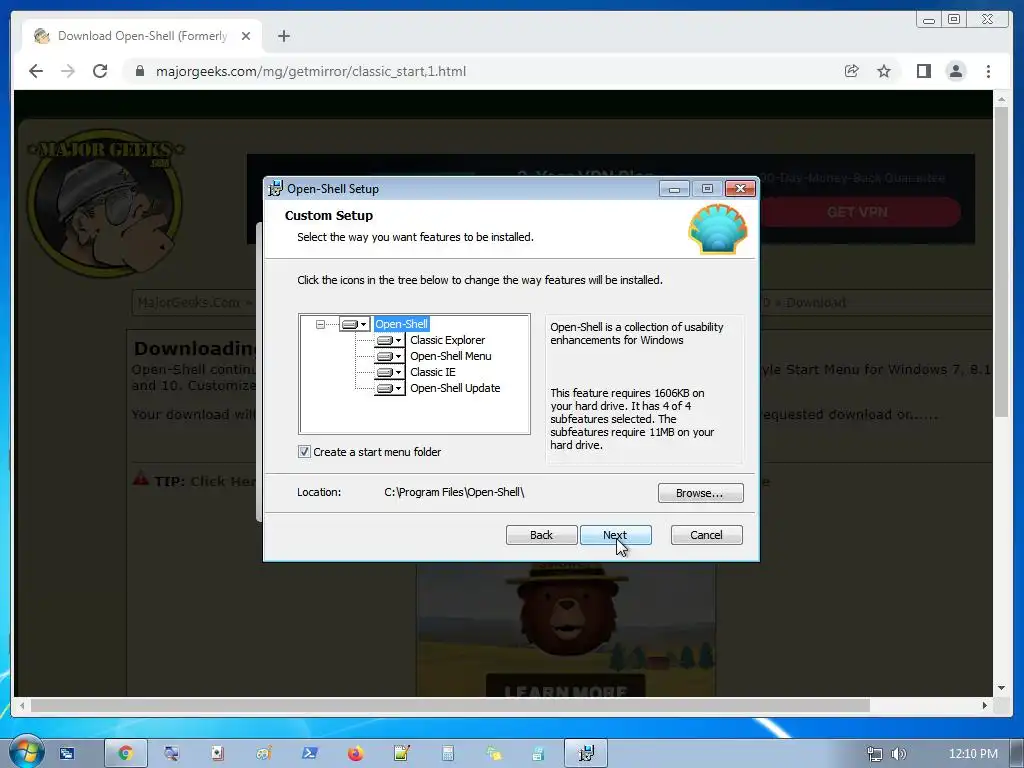Click the Next button in Open-Shell Setup
The image size is (1024, 768).
(615, 535)
